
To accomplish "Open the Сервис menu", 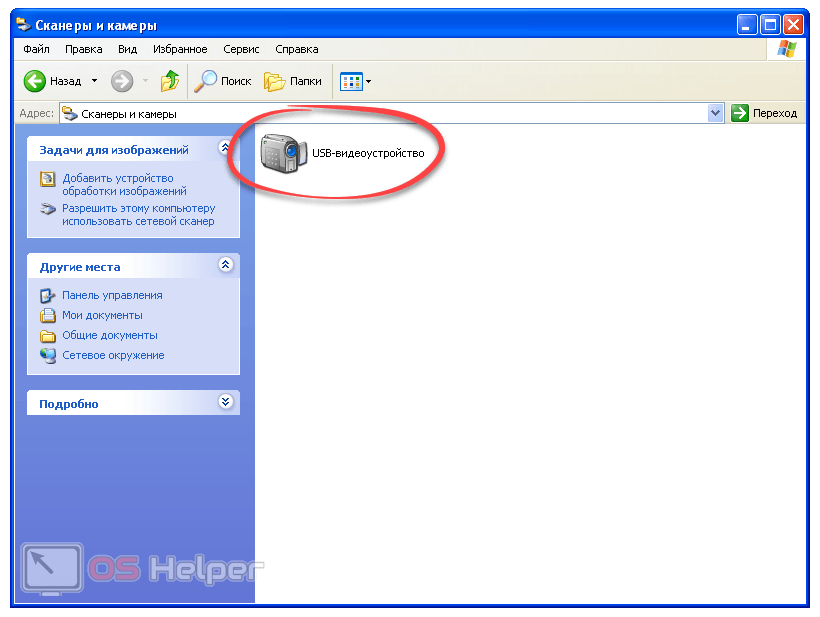I will 241,49.
